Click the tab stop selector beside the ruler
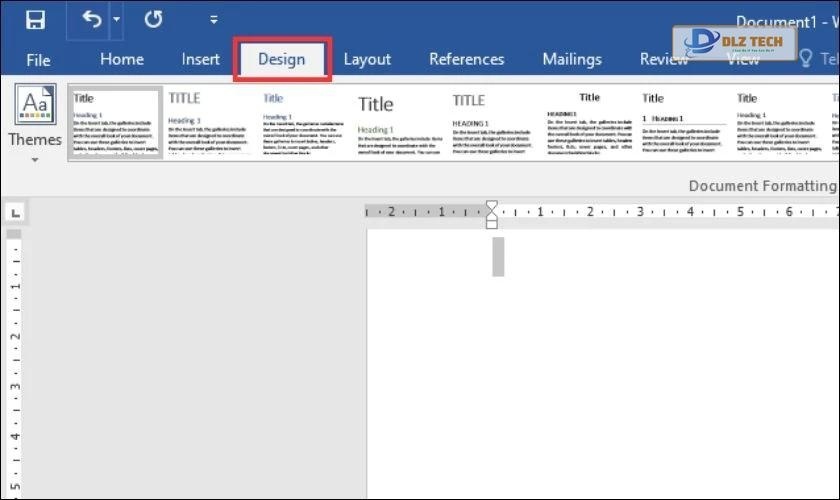 [16, 212]
